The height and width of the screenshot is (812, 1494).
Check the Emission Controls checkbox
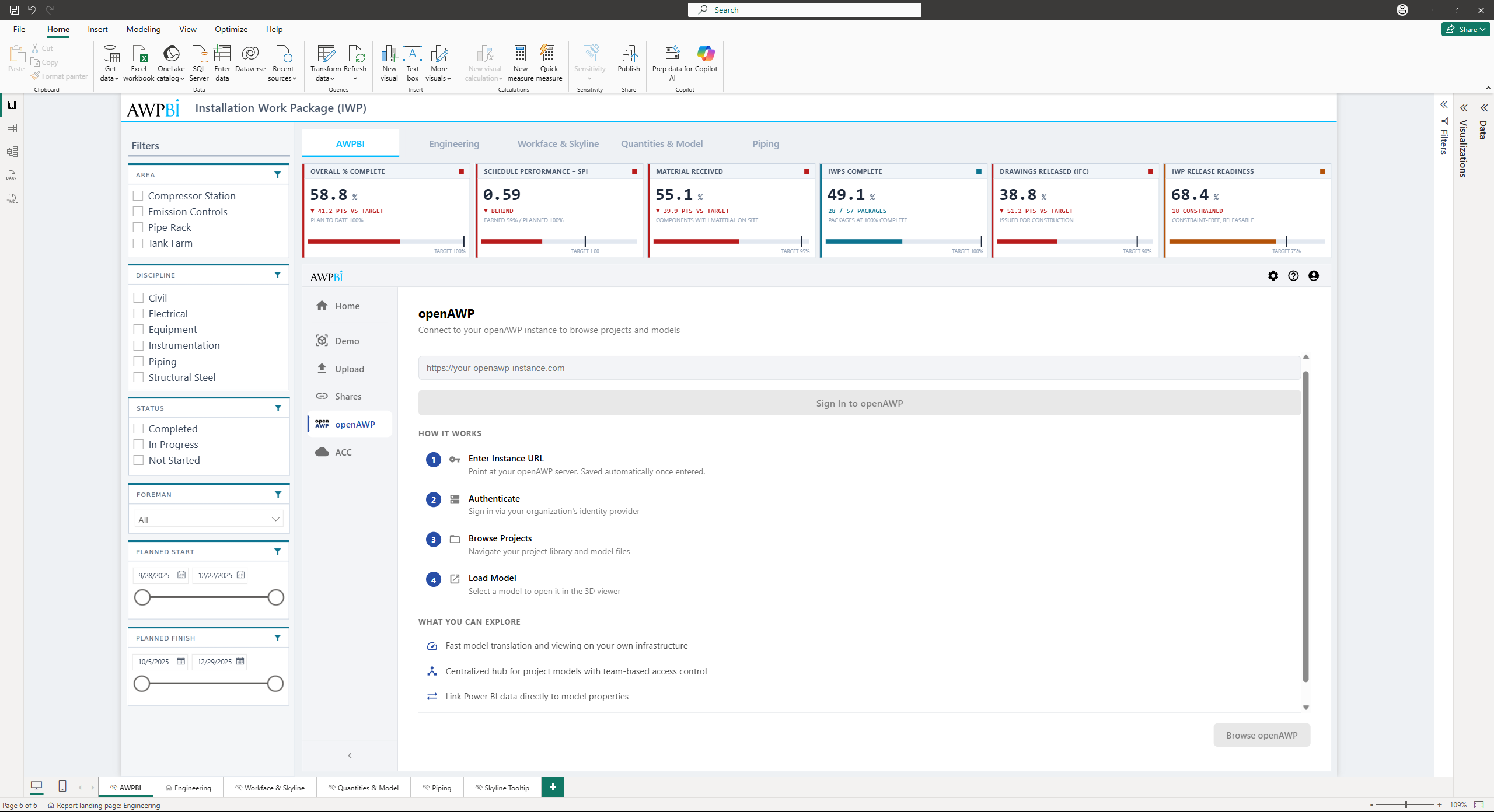click(138, 212)
